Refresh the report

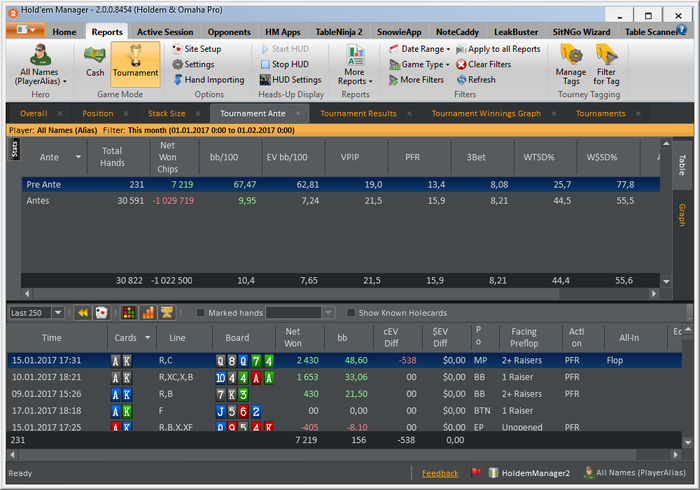point(476,80)
